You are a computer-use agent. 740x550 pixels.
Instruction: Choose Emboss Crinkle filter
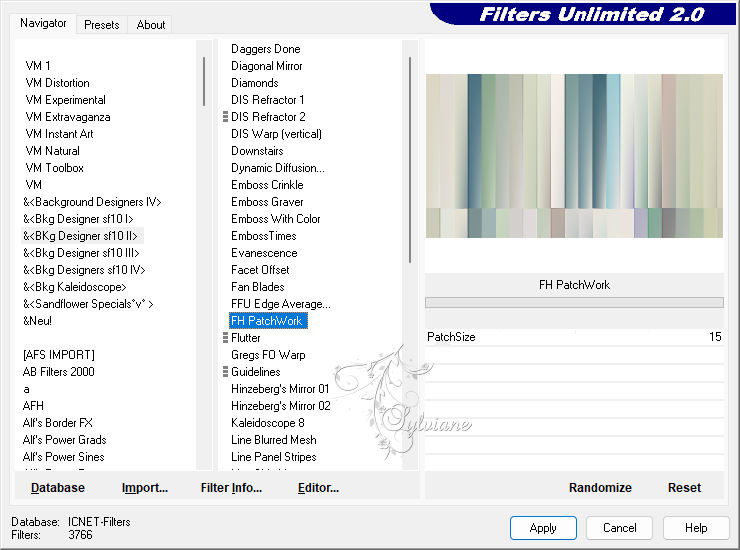pyautogui.click(x=267, y=185)
